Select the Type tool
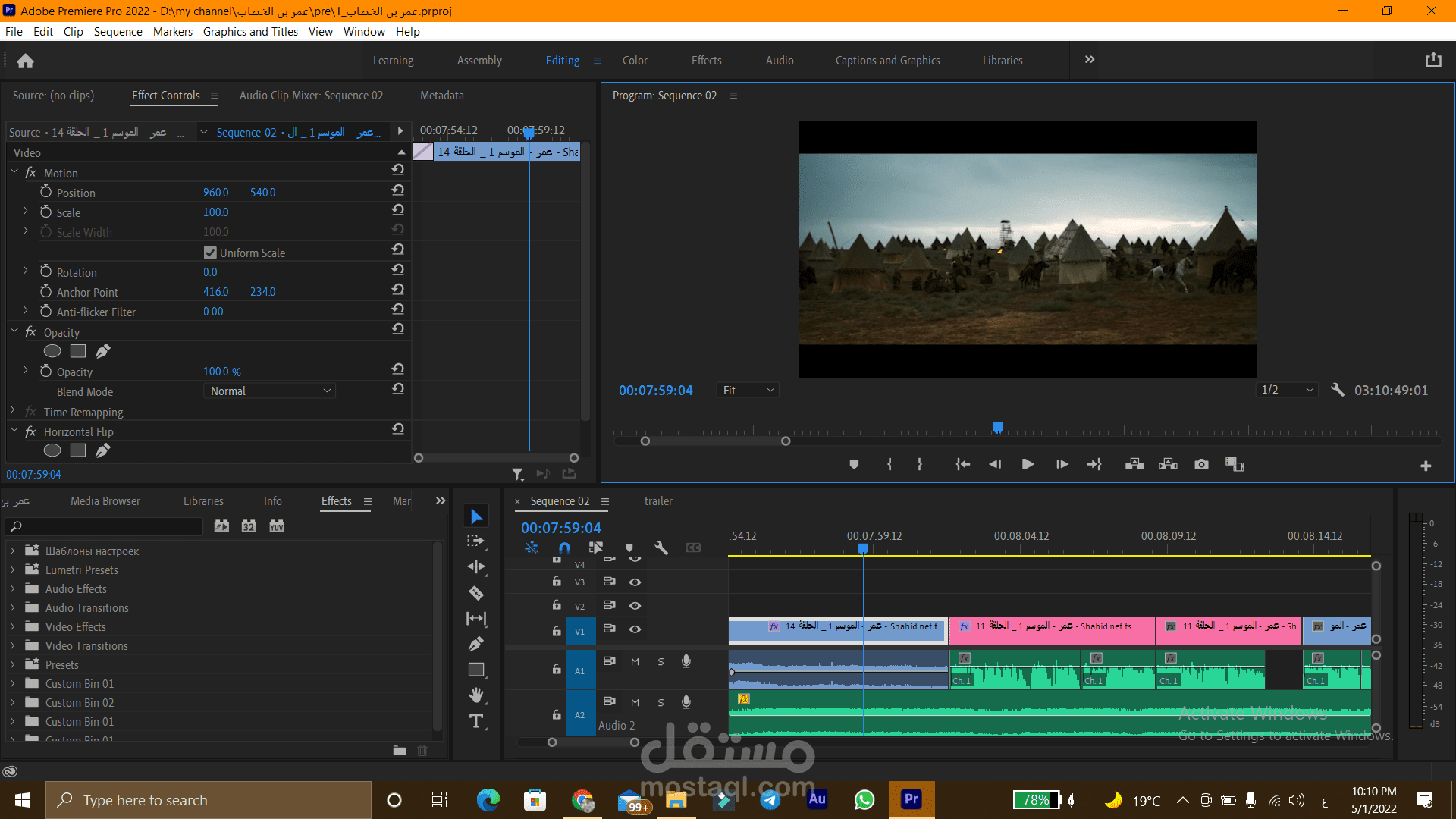 476,721
